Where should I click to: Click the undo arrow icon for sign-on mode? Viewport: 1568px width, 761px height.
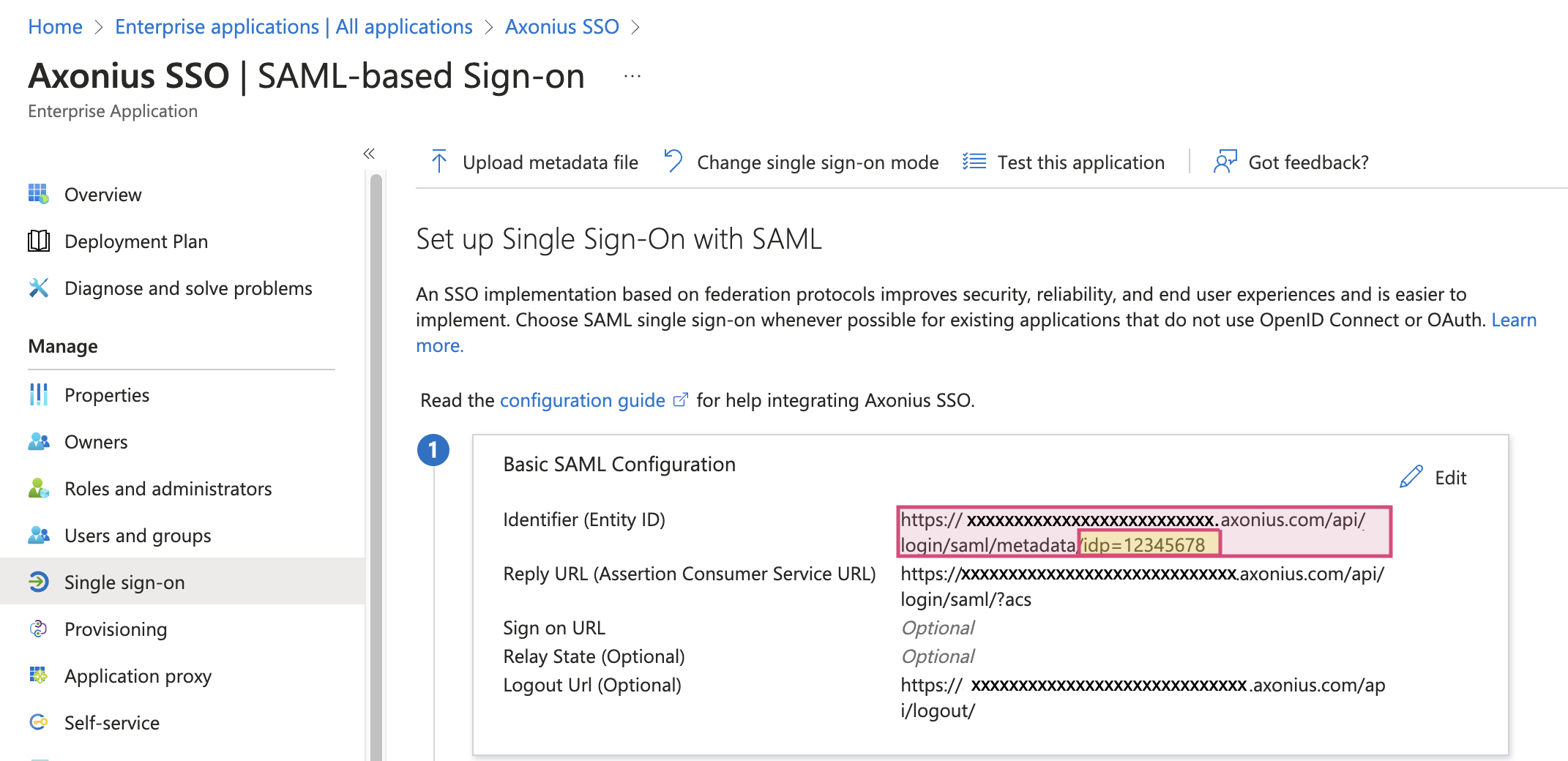pyautogui.click(x=673, y=161)
